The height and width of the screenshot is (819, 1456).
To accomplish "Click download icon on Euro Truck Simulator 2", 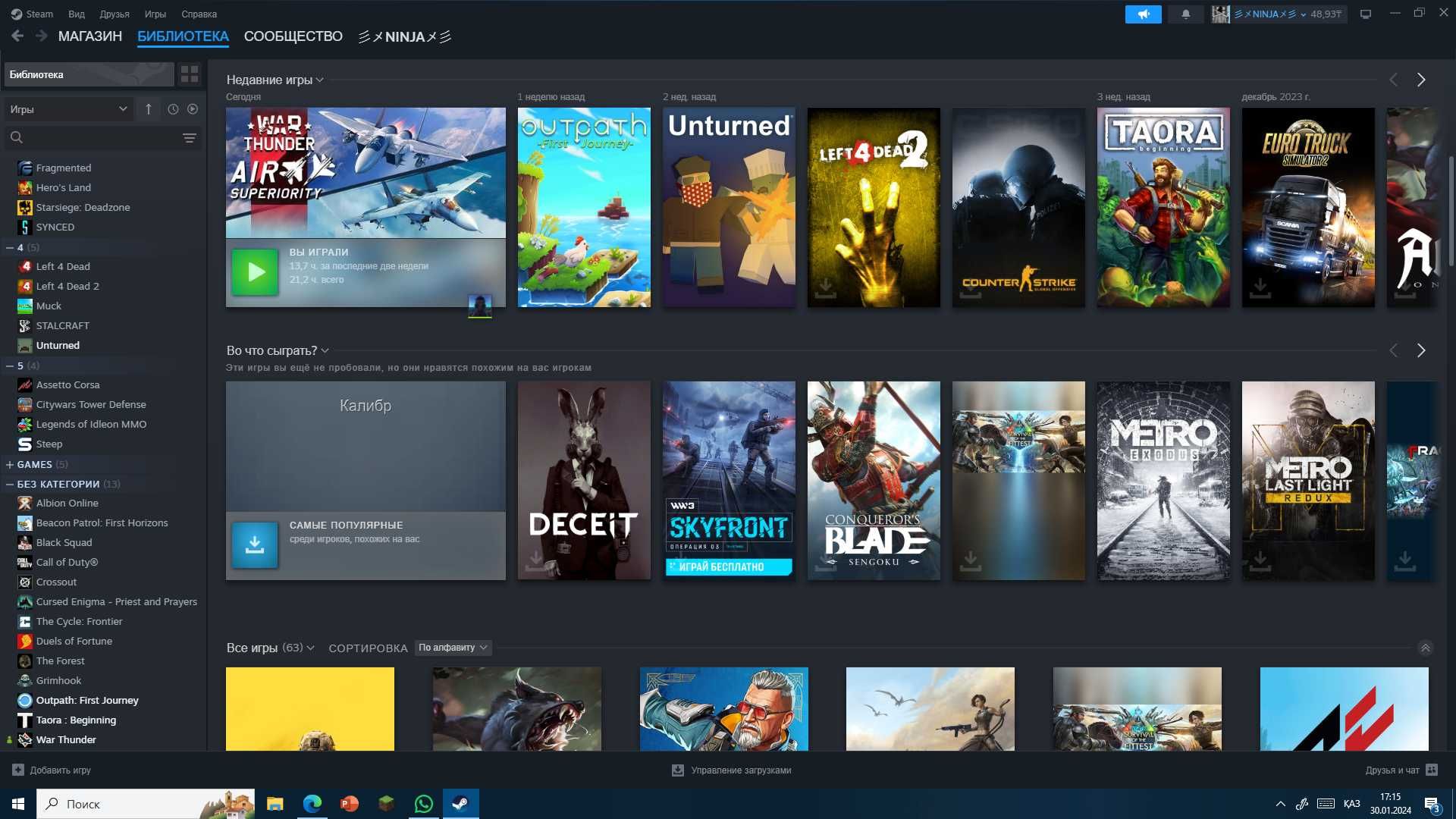I will [1260, 287].
